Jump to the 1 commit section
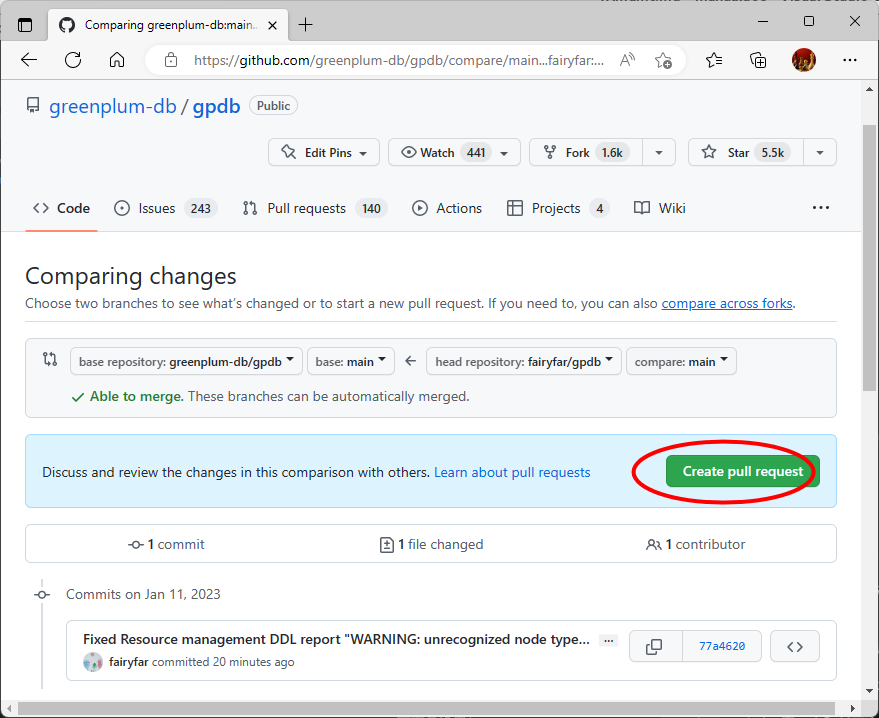879x718 pixels. tap(166, 544)
